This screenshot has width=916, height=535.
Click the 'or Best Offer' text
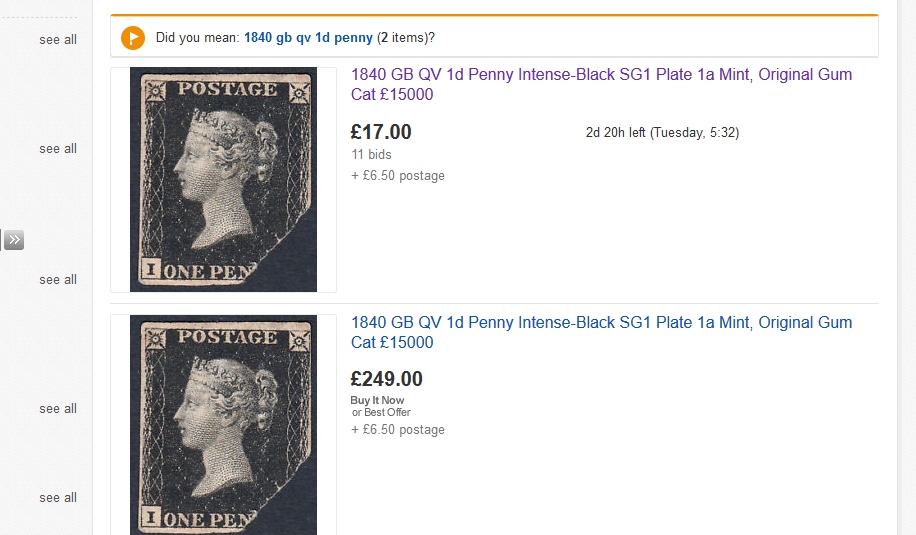[381, 412]
